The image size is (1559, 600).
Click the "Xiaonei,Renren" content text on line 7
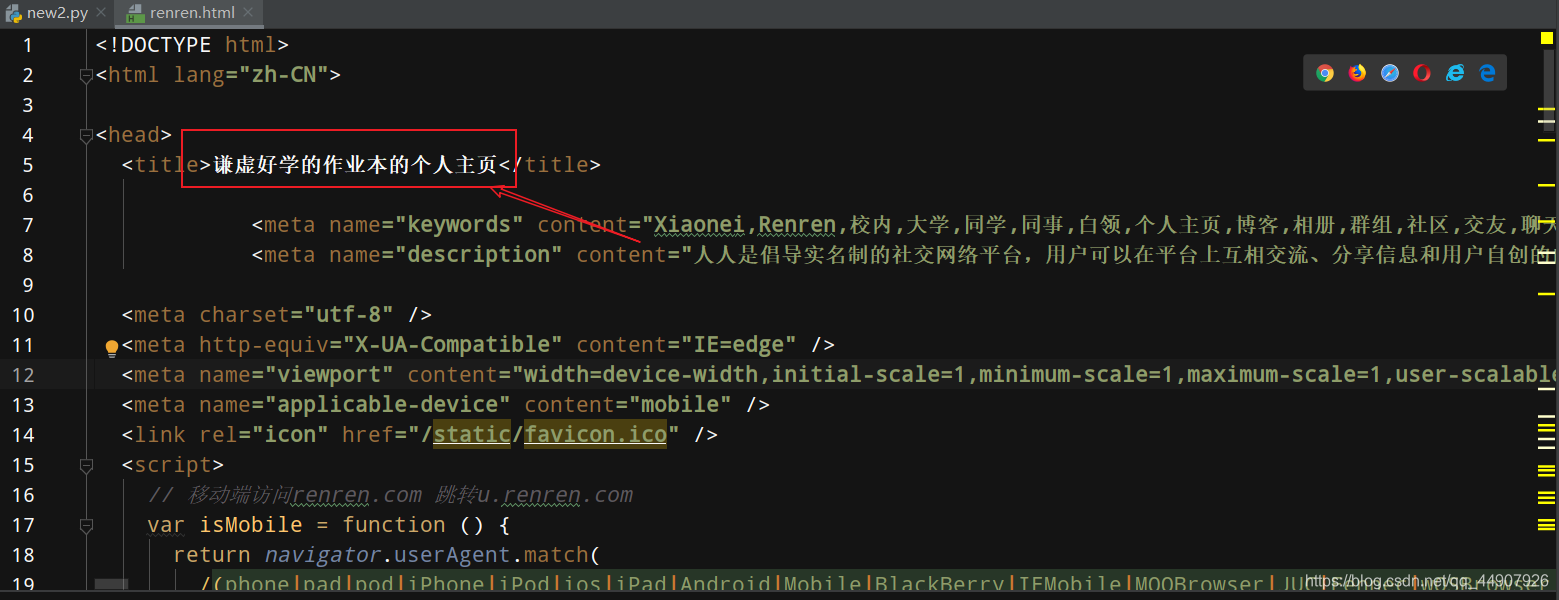[x=745, y=225]
